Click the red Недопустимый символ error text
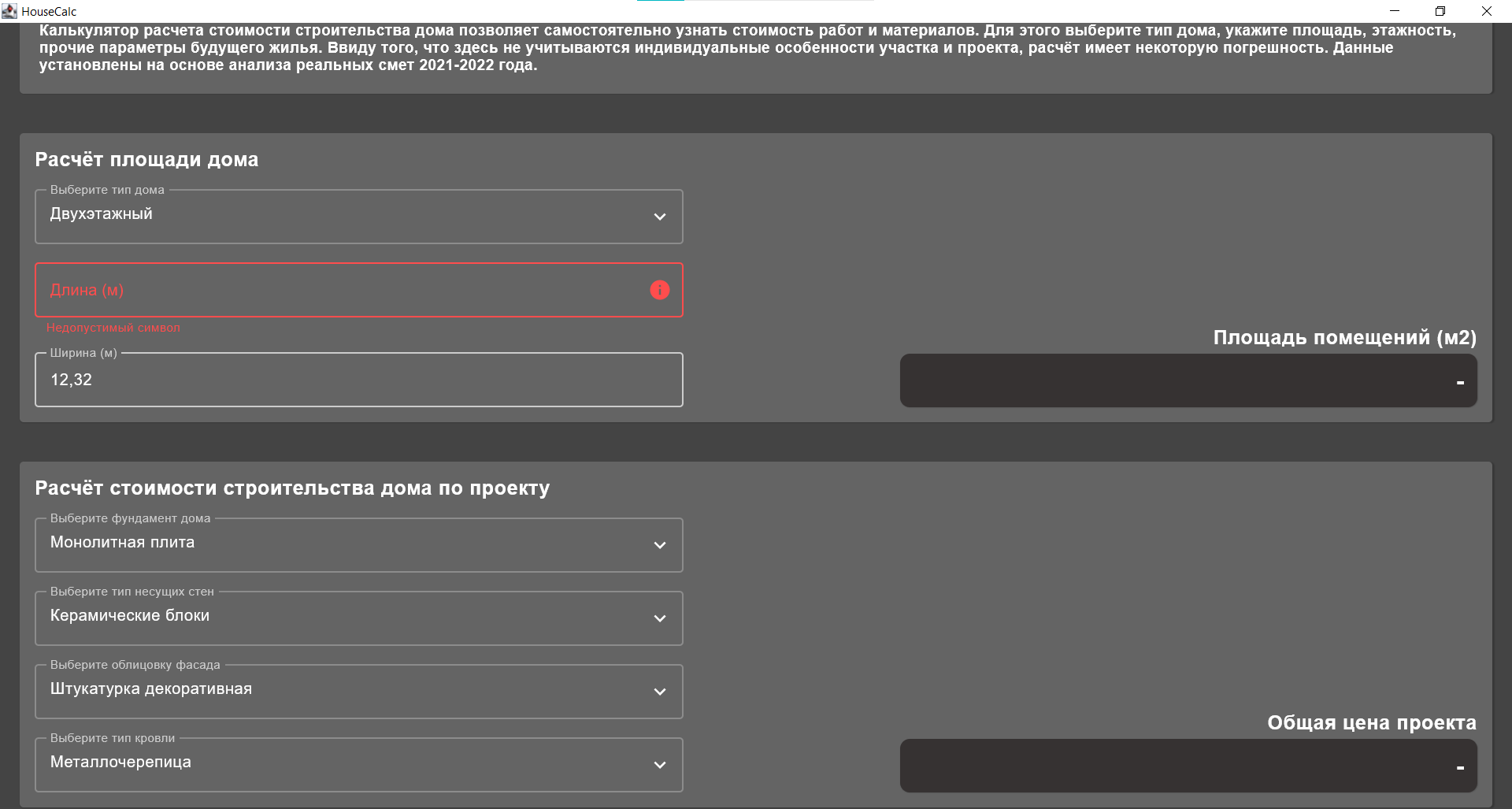The height and width of the screenshot is (809, 1512). (x=113, y=328)
